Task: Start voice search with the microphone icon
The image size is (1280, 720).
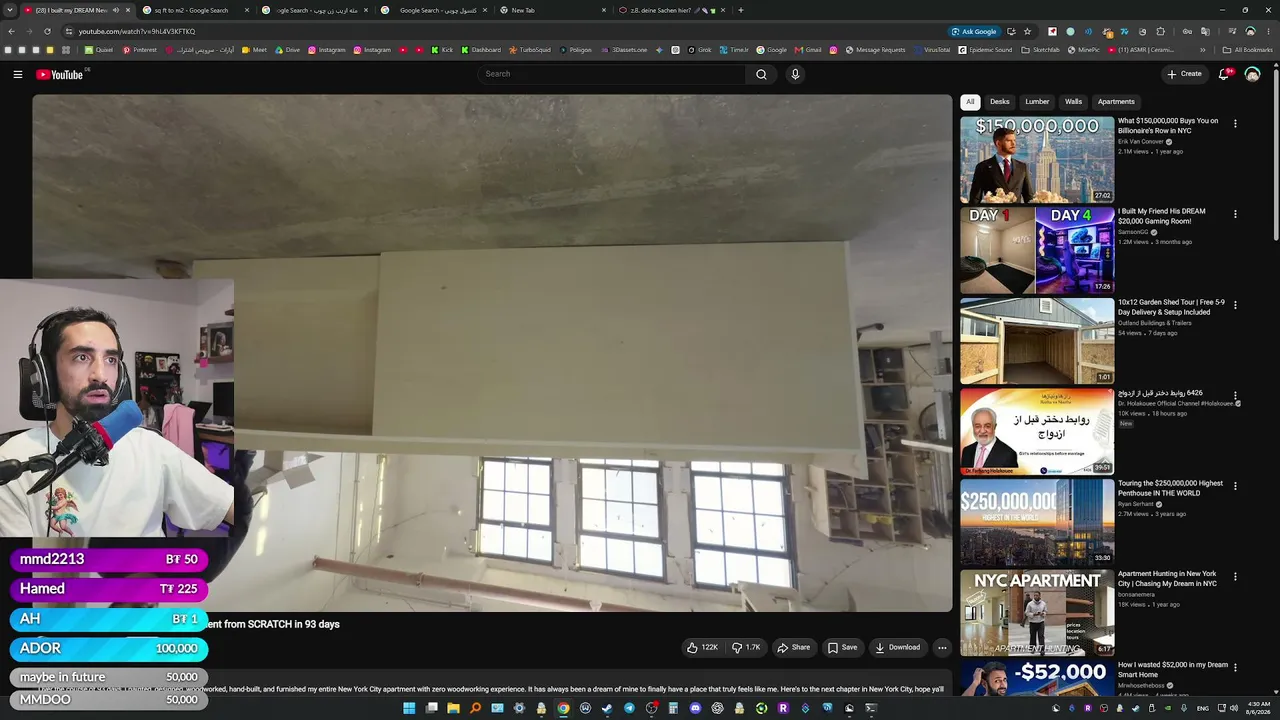Action: coord(795,74)
